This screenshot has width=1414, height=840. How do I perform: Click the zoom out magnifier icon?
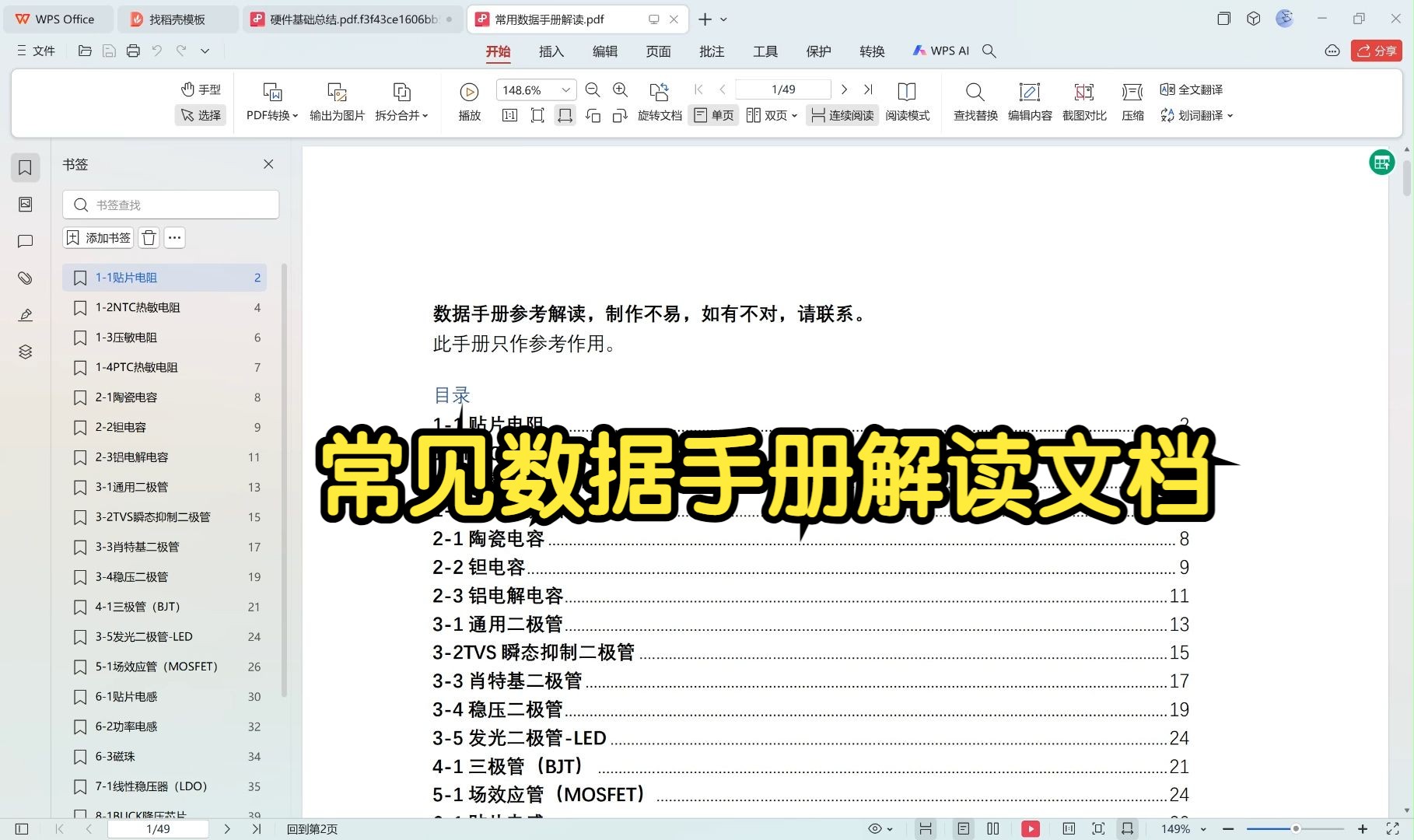point(593,89)
